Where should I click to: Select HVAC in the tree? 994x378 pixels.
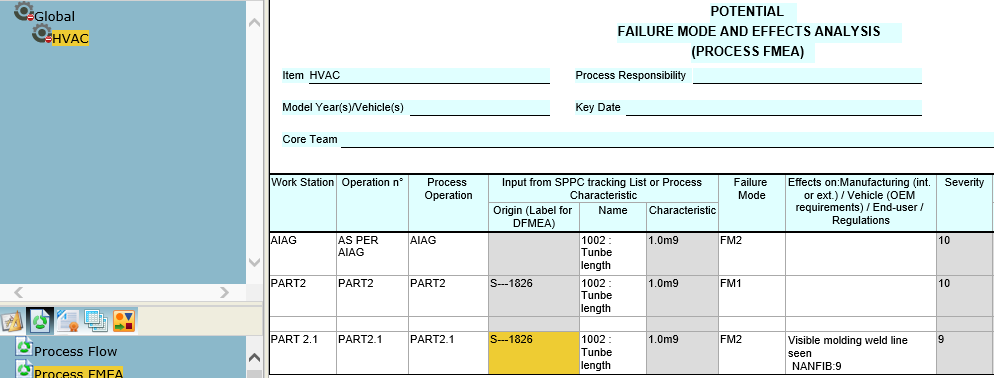pyautogui.click(x=70, y=39)
